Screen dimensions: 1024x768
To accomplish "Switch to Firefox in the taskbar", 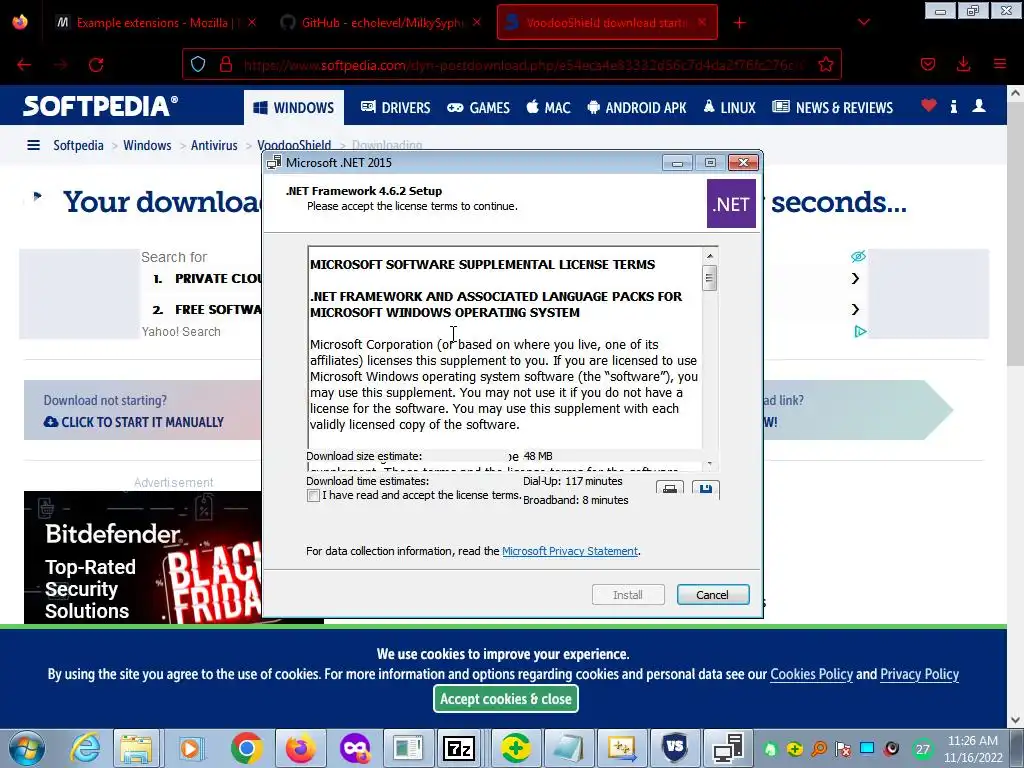I will (300, 748).
